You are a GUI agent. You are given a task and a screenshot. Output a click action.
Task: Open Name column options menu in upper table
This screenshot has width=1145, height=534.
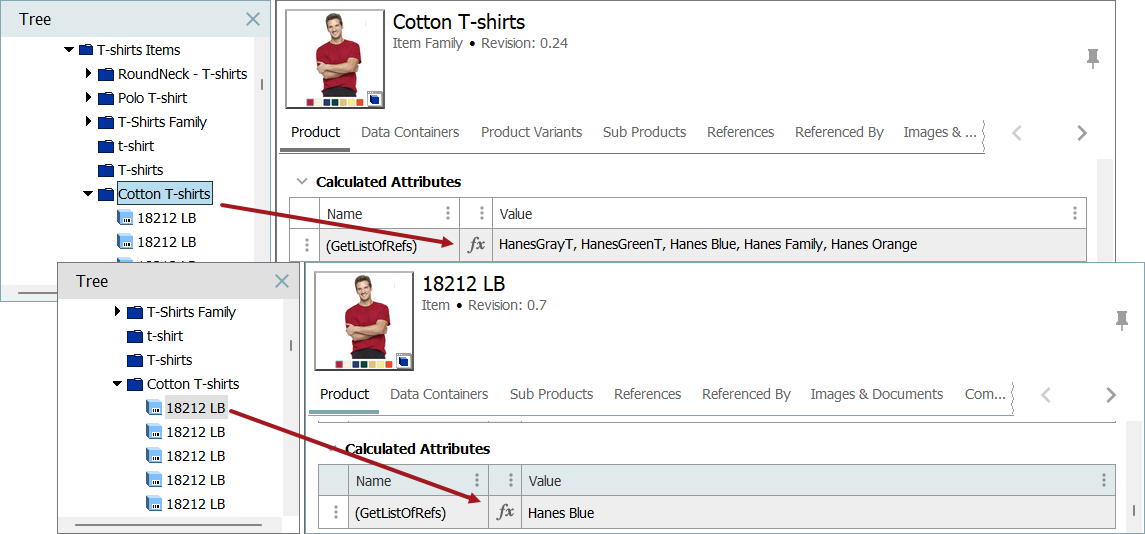coord(447,213)
